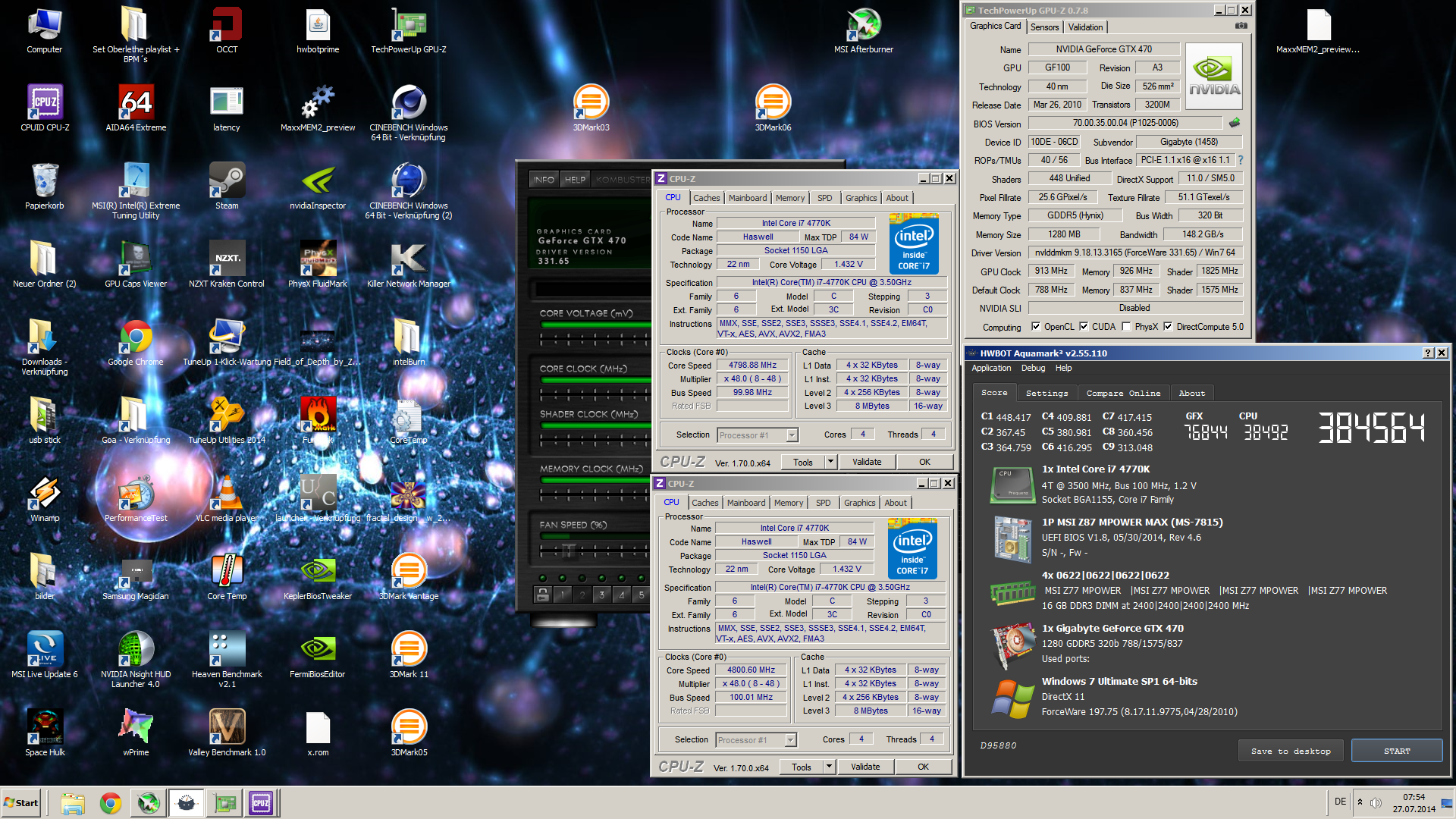
Task: Take GPU-Z screenshot with camera icon
Action: [1241, 26]
